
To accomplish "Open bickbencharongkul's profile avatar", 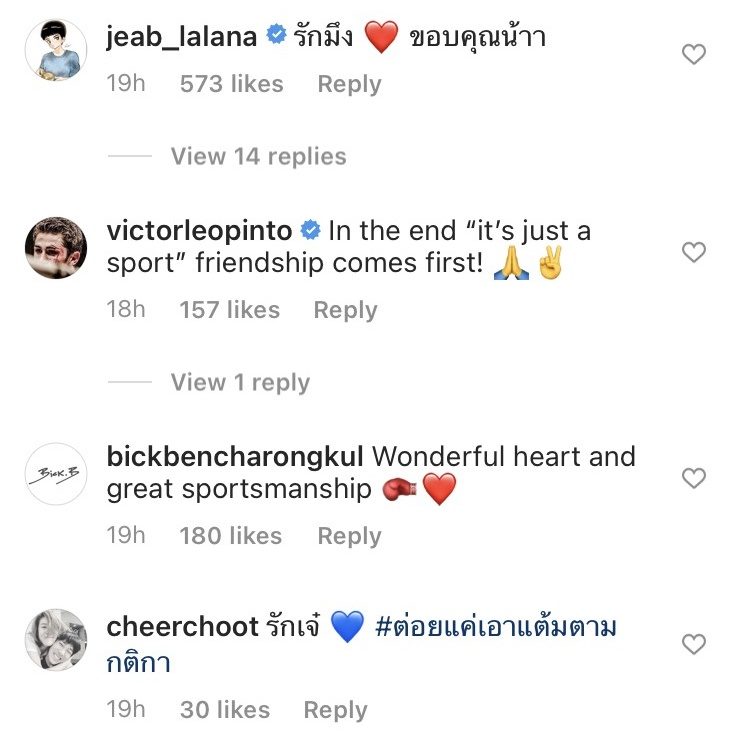I will click(55, 474).
